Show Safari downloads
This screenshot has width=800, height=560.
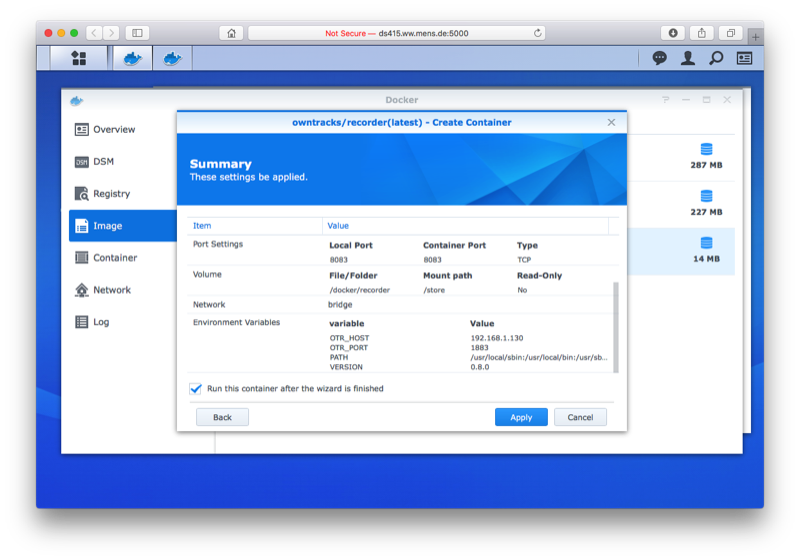(673, 33)
